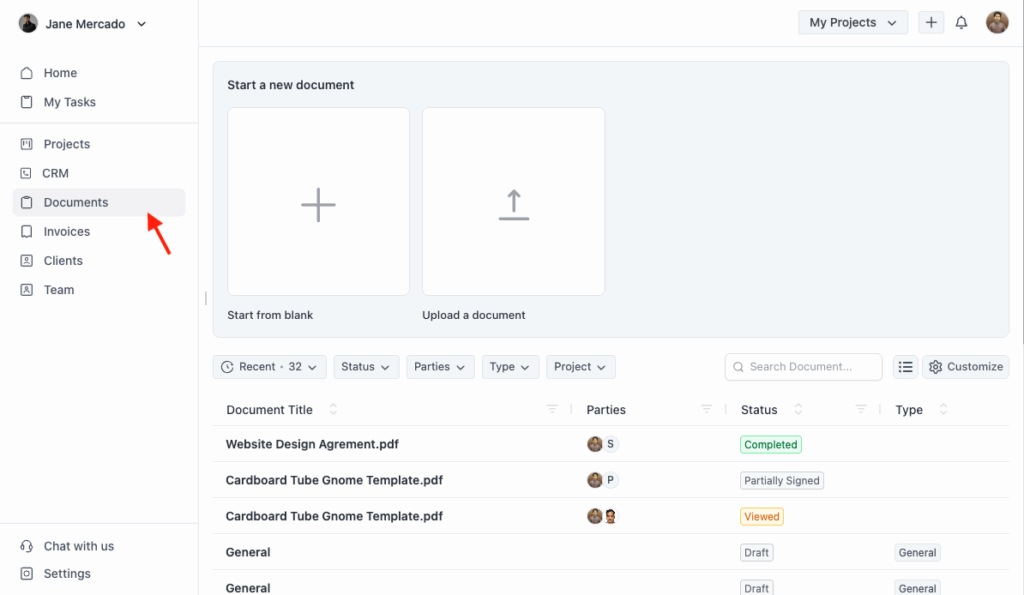Click the Document Title column header
Viewport: 1024px width, 595px height.
[x=269, y=410]
